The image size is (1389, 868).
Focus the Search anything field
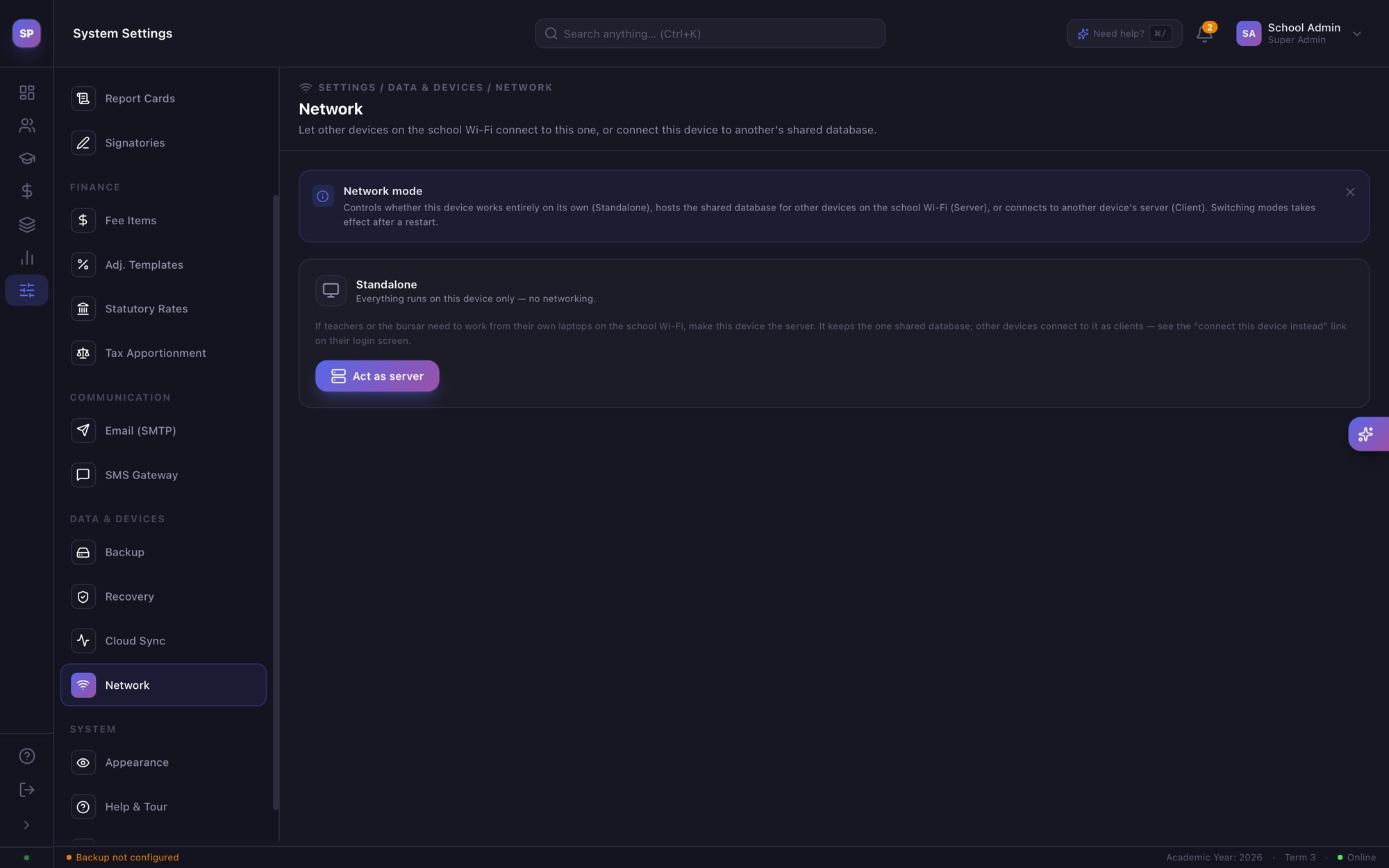click(x=710, y=33)
